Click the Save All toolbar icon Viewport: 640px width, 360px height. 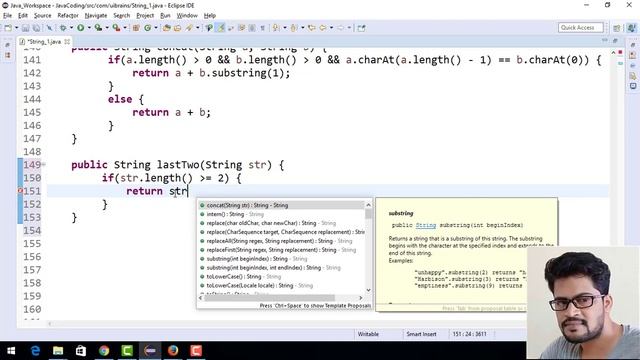[x=36, y=28]
